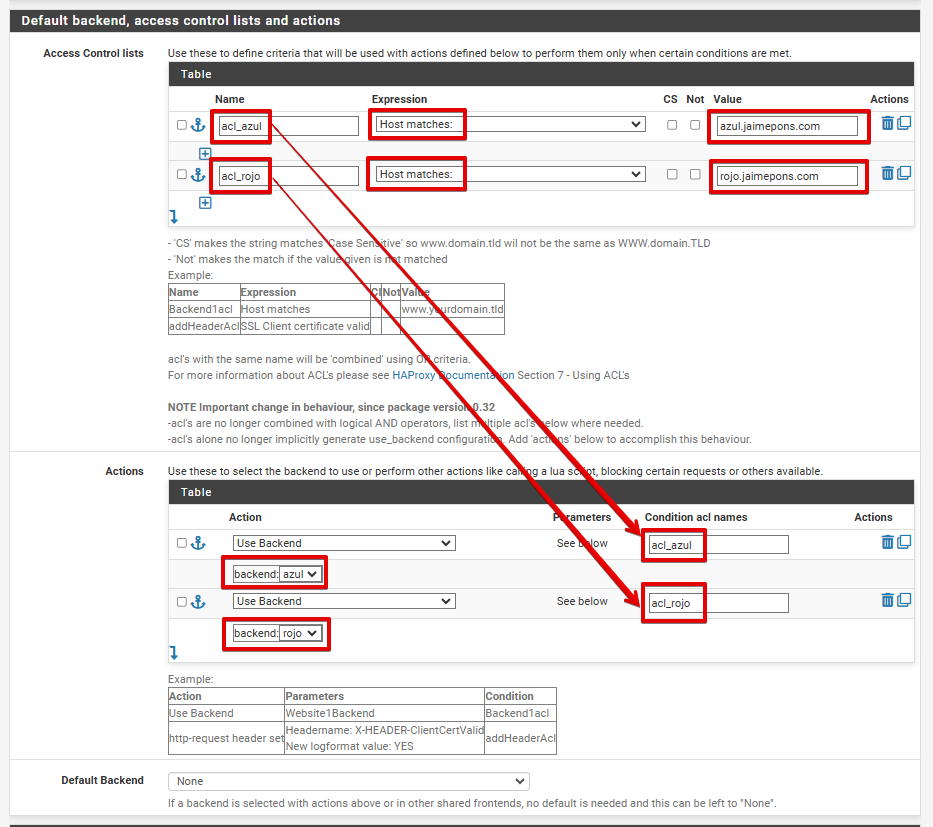Open the Default Backend dropdown

(348, 781)
